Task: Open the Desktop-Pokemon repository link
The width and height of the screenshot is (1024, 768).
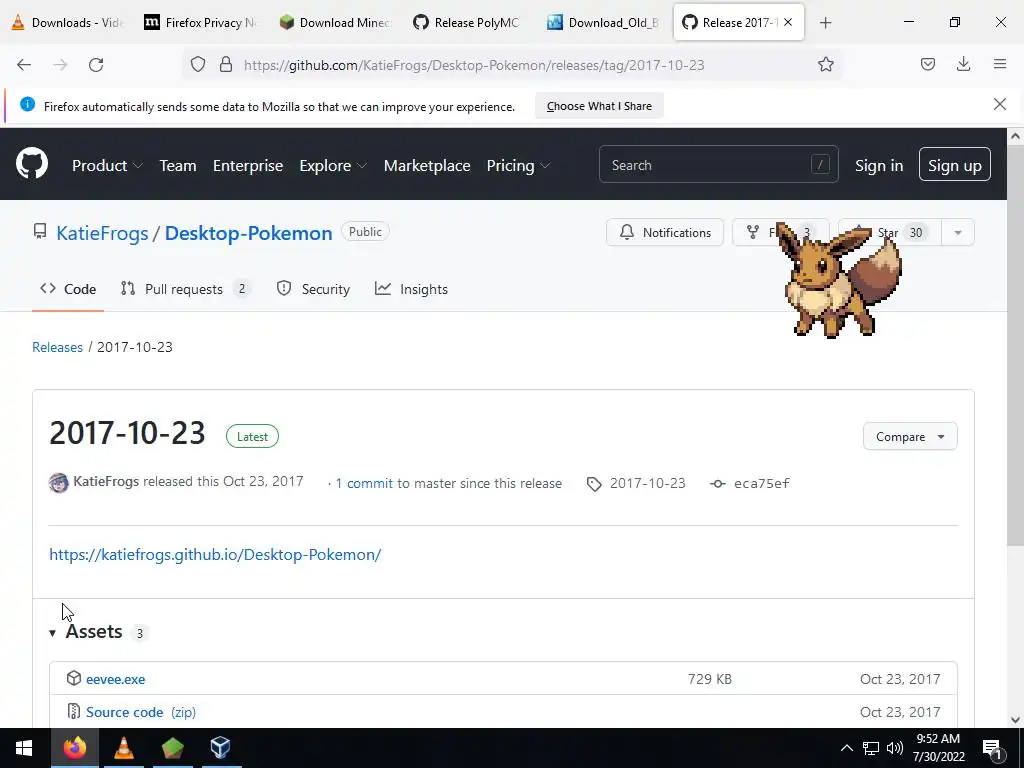Action: [248, 233]
